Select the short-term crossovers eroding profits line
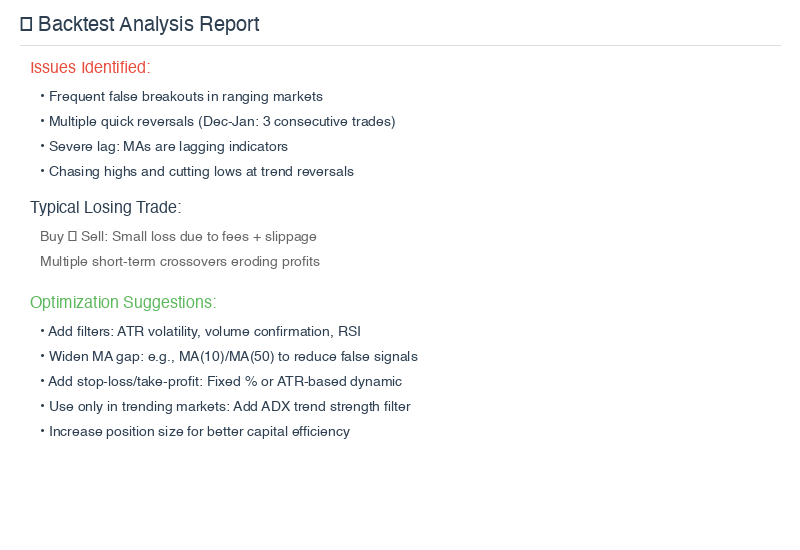 pos(180,262)
